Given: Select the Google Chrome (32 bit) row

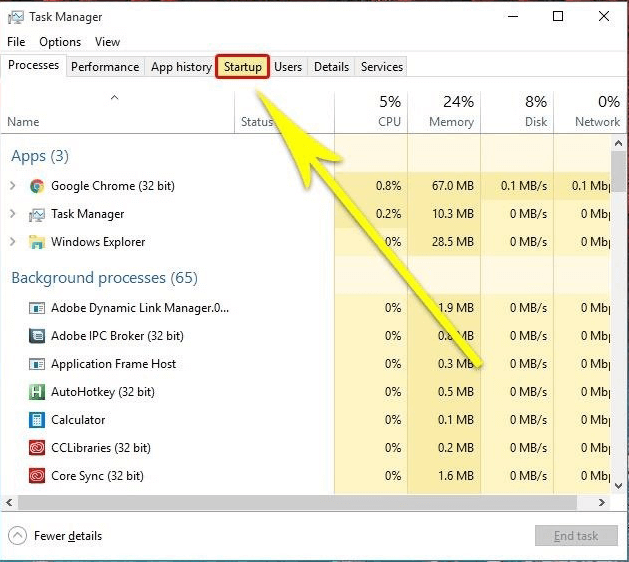Looking at the screenshot, I should click(308, 186).
